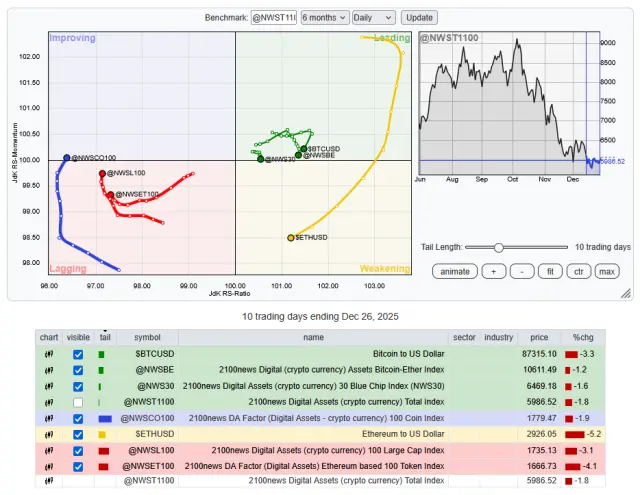Open chart icon for @NWSBE row
640x495 pixels.
coord(49,370)
